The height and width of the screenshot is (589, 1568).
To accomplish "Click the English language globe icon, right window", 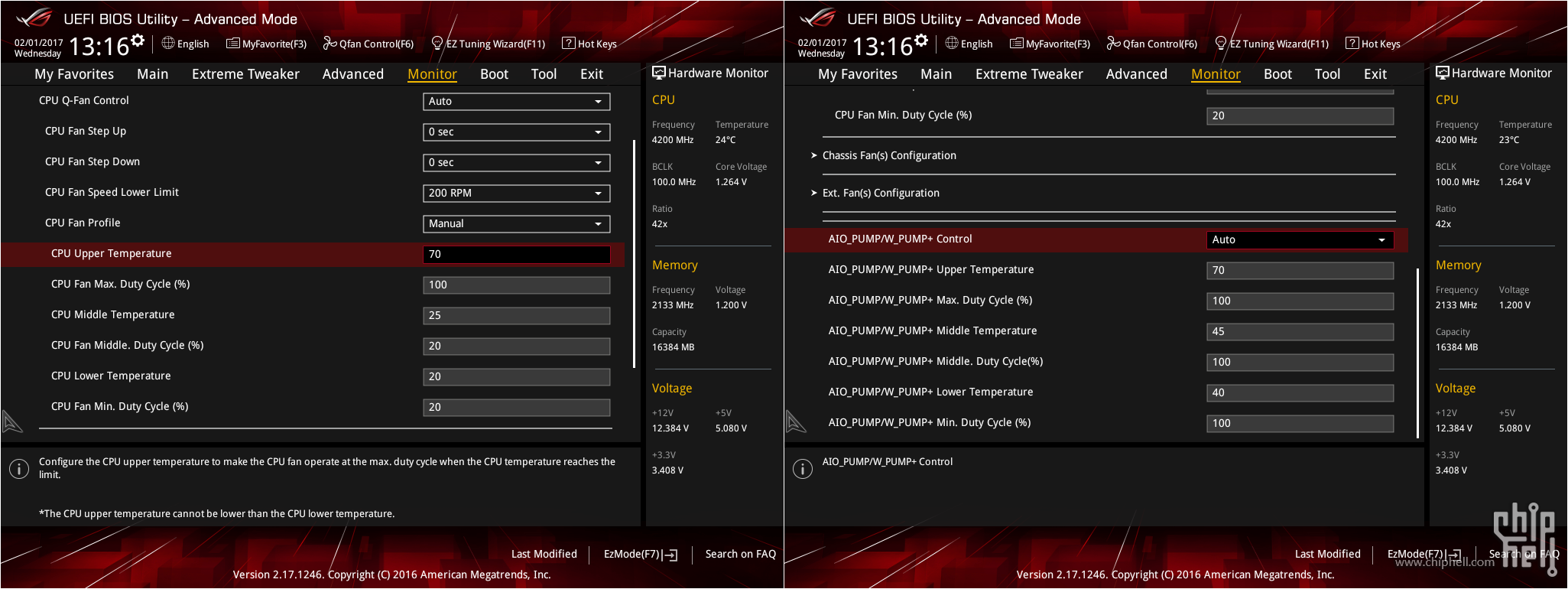I will click(952, 43).
